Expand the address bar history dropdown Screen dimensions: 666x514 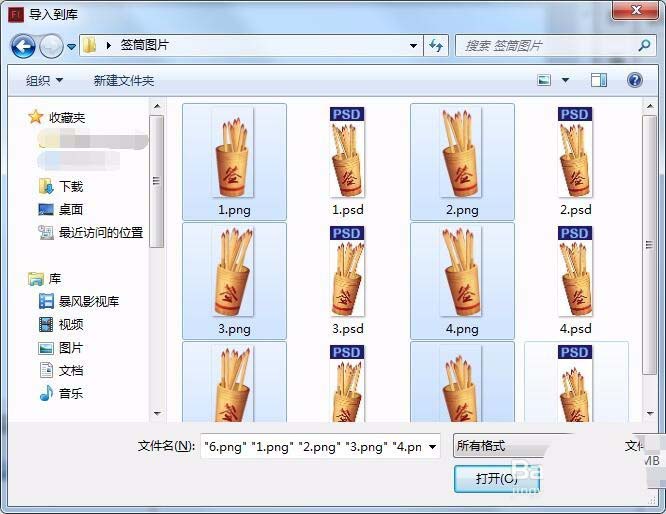[413, 45]
